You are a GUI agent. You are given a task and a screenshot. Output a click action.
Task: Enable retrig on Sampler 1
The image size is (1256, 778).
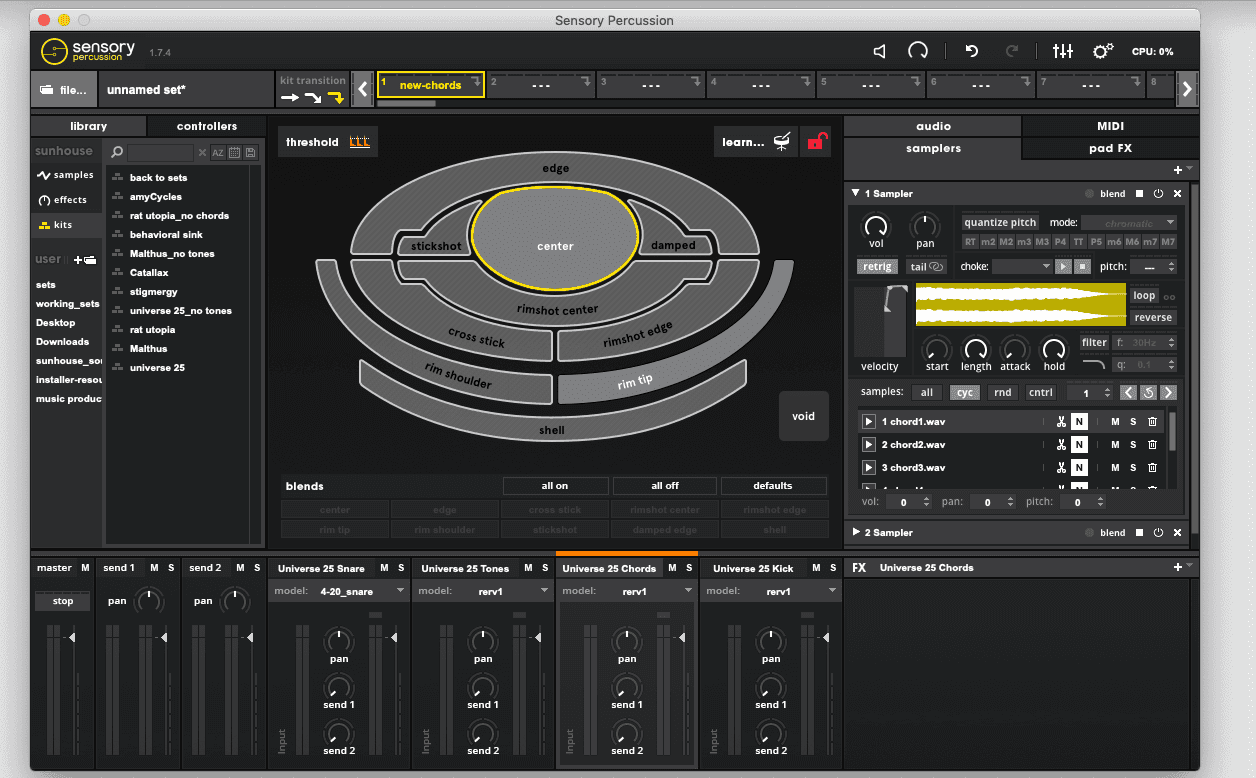(x=877, y=266)
